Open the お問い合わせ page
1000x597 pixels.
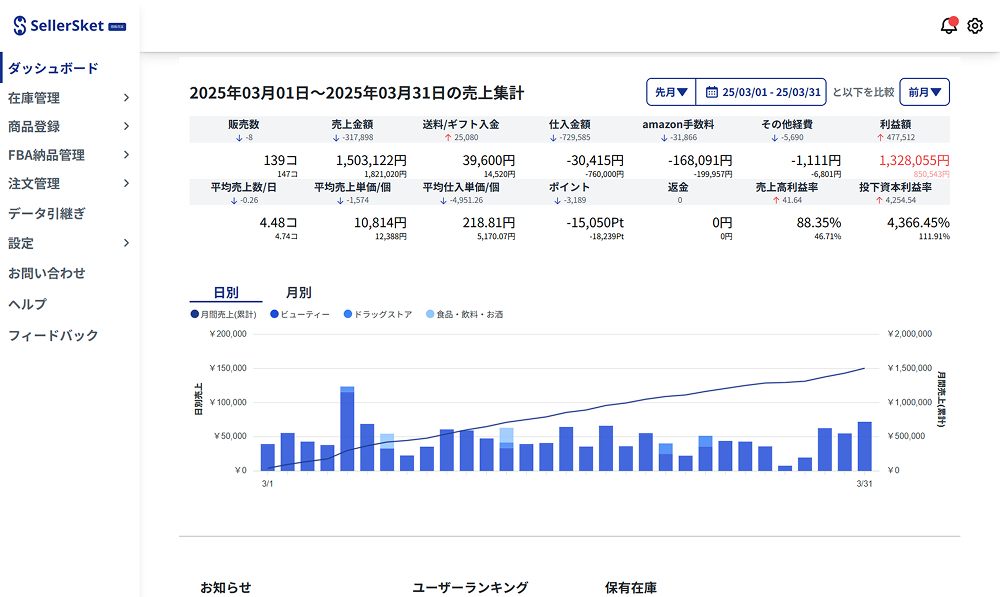(47, 273)
